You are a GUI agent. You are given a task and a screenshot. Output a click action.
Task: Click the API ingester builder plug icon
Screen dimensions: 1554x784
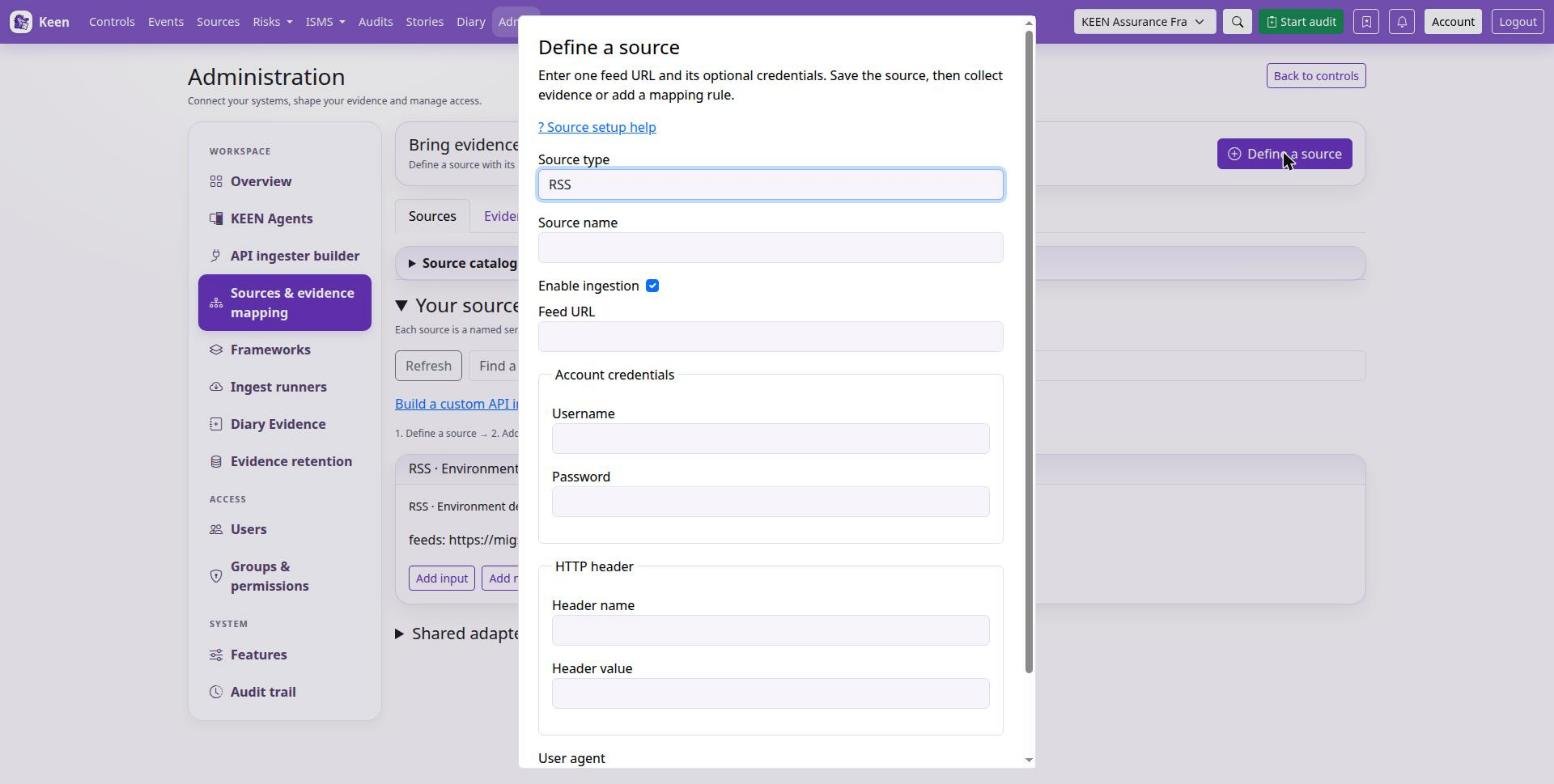coord(216,256)
